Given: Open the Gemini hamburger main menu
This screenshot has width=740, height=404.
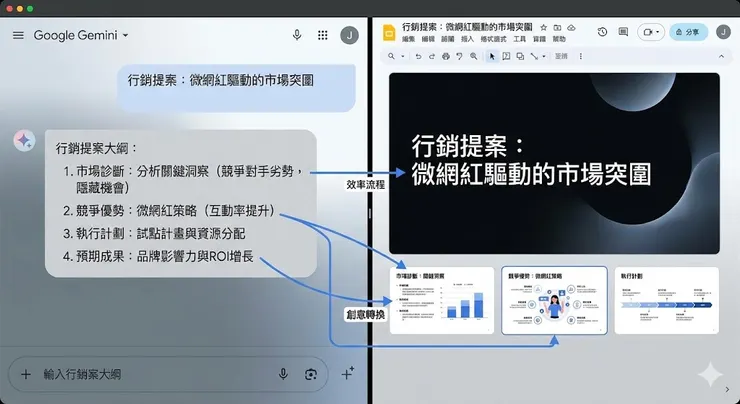Looking at the screenshot, I should point(18,35).
